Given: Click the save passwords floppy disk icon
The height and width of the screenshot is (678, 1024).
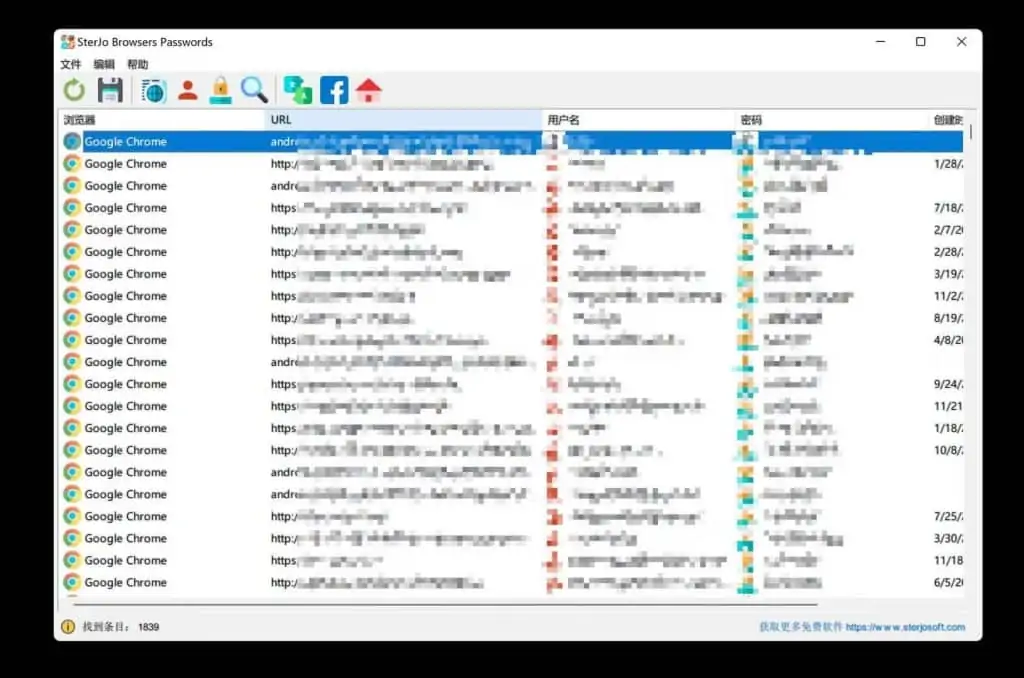Looking at the screenshot, I should [x=110, y=90].
